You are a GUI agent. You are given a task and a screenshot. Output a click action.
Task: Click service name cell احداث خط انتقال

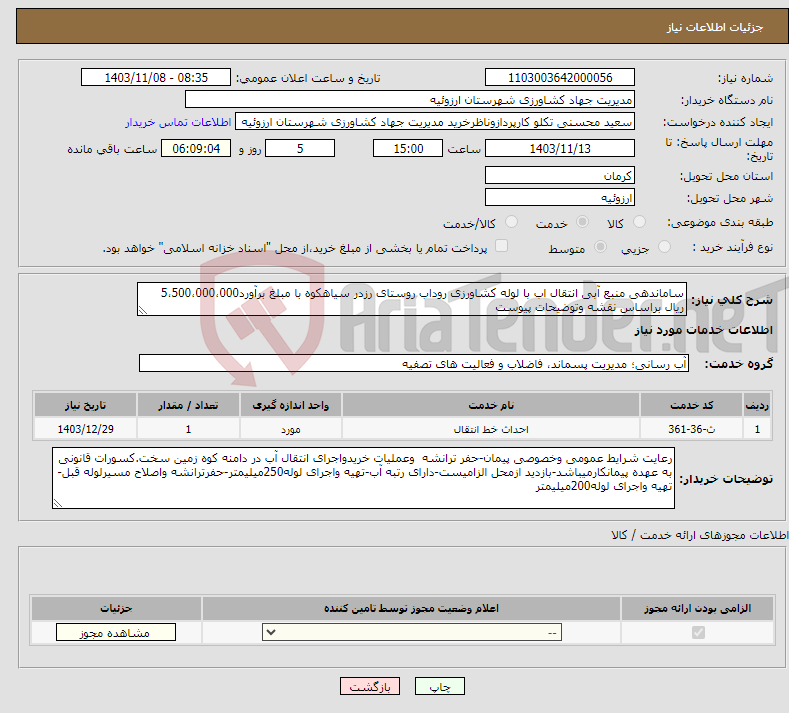491,429
